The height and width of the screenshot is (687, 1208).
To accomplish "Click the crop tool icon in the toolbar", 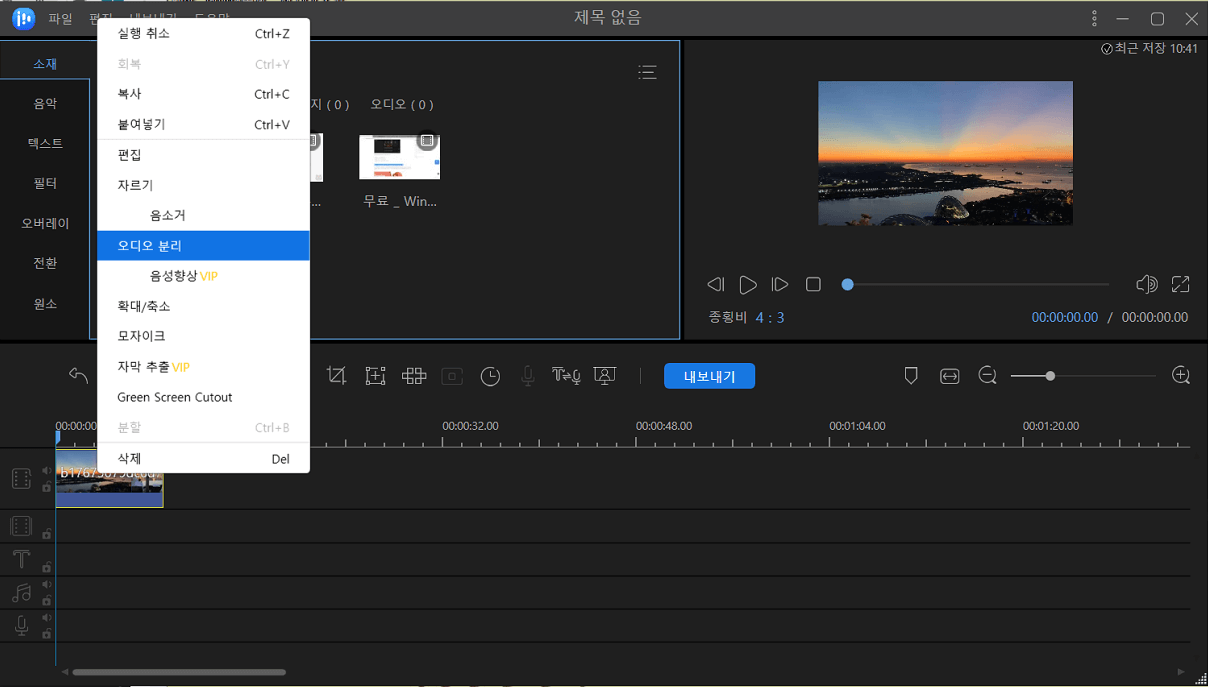I will (337, 376).
